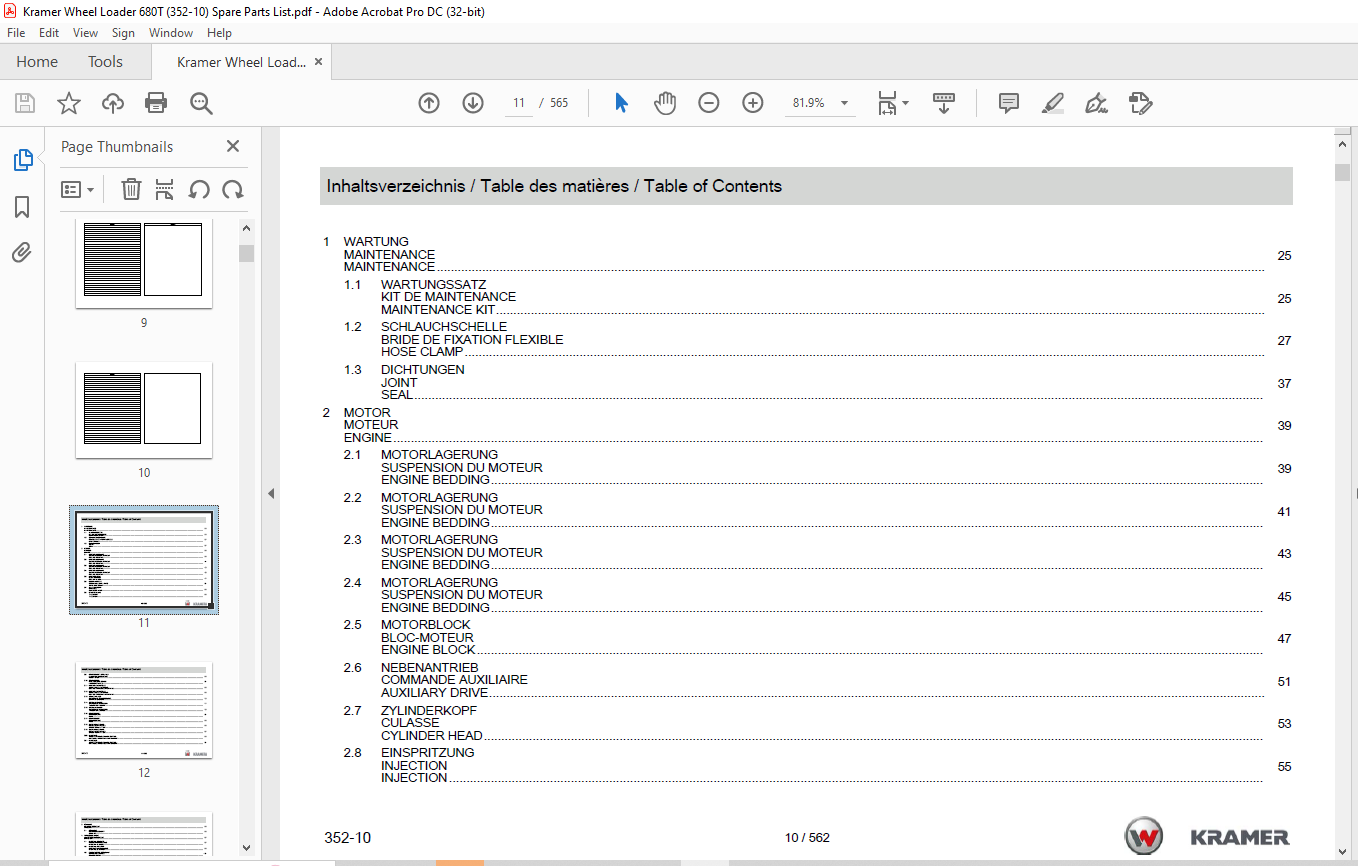The width and height of the screenshot is (1358, 866).
Task: Click the Save file icon
Action: coord(25,103)
